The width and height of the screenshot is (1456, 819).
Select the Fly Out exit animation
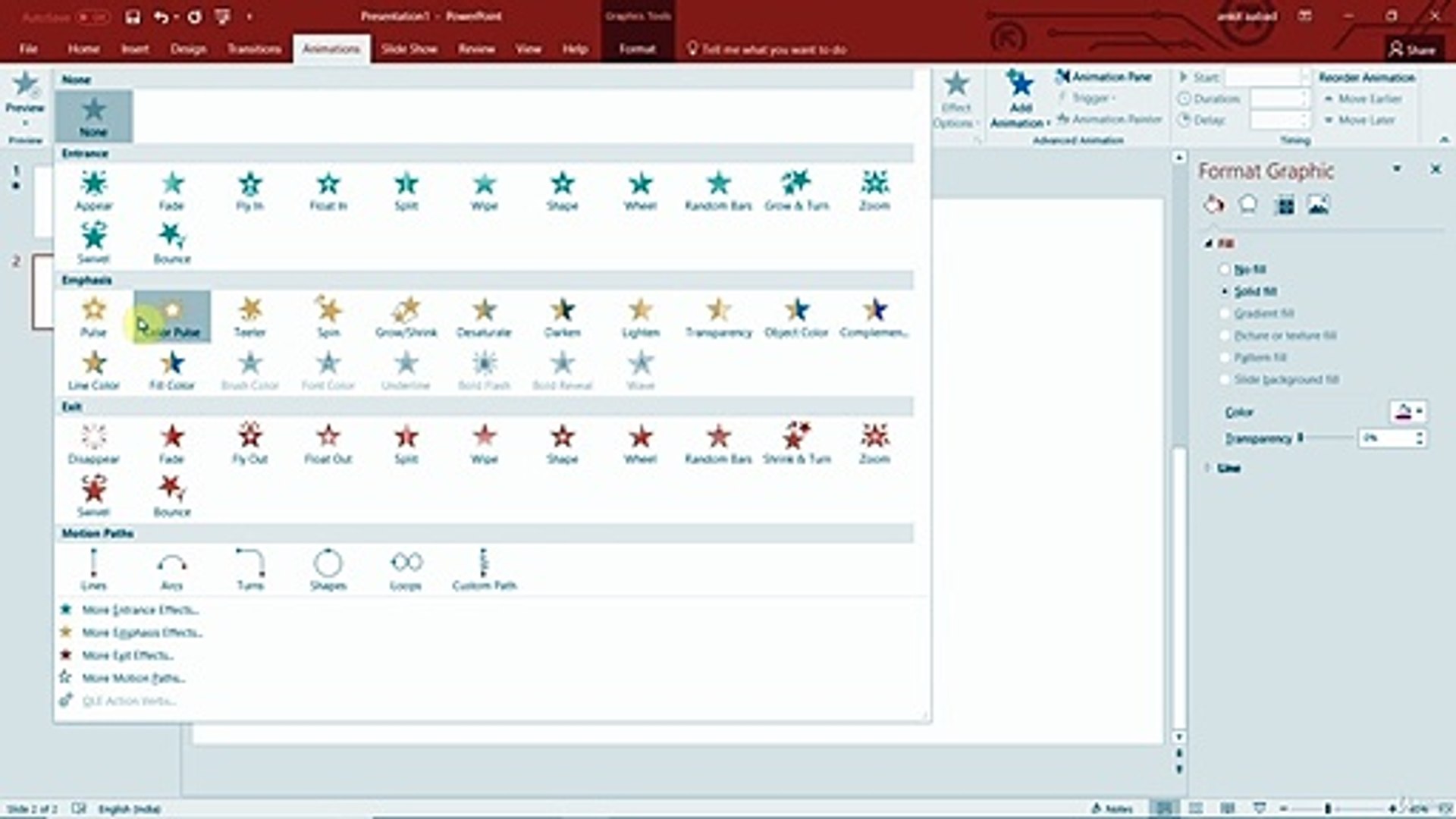click(249, 444)
